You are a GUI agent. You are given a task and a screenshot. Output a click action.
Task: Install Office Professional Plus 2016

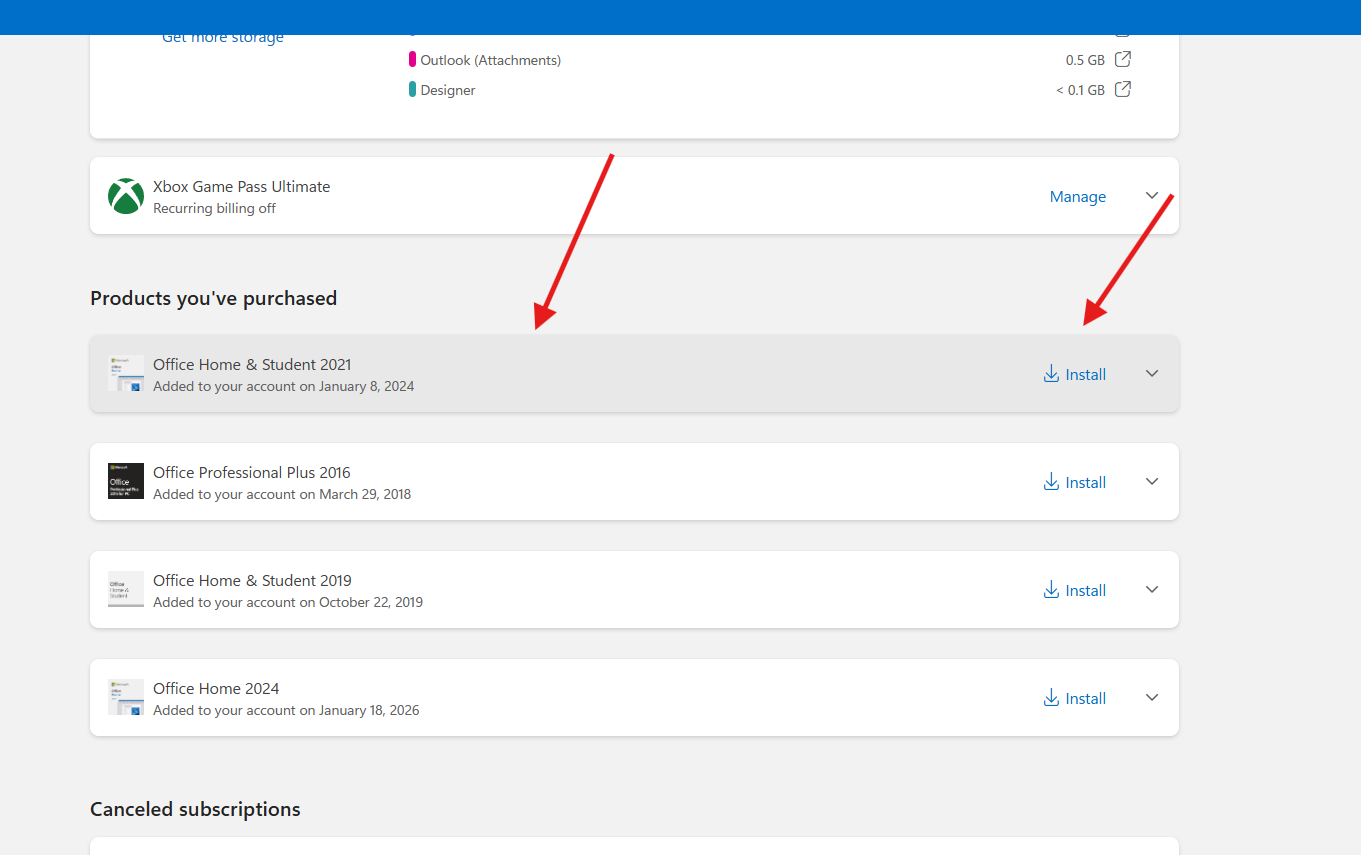point(1074,482)
